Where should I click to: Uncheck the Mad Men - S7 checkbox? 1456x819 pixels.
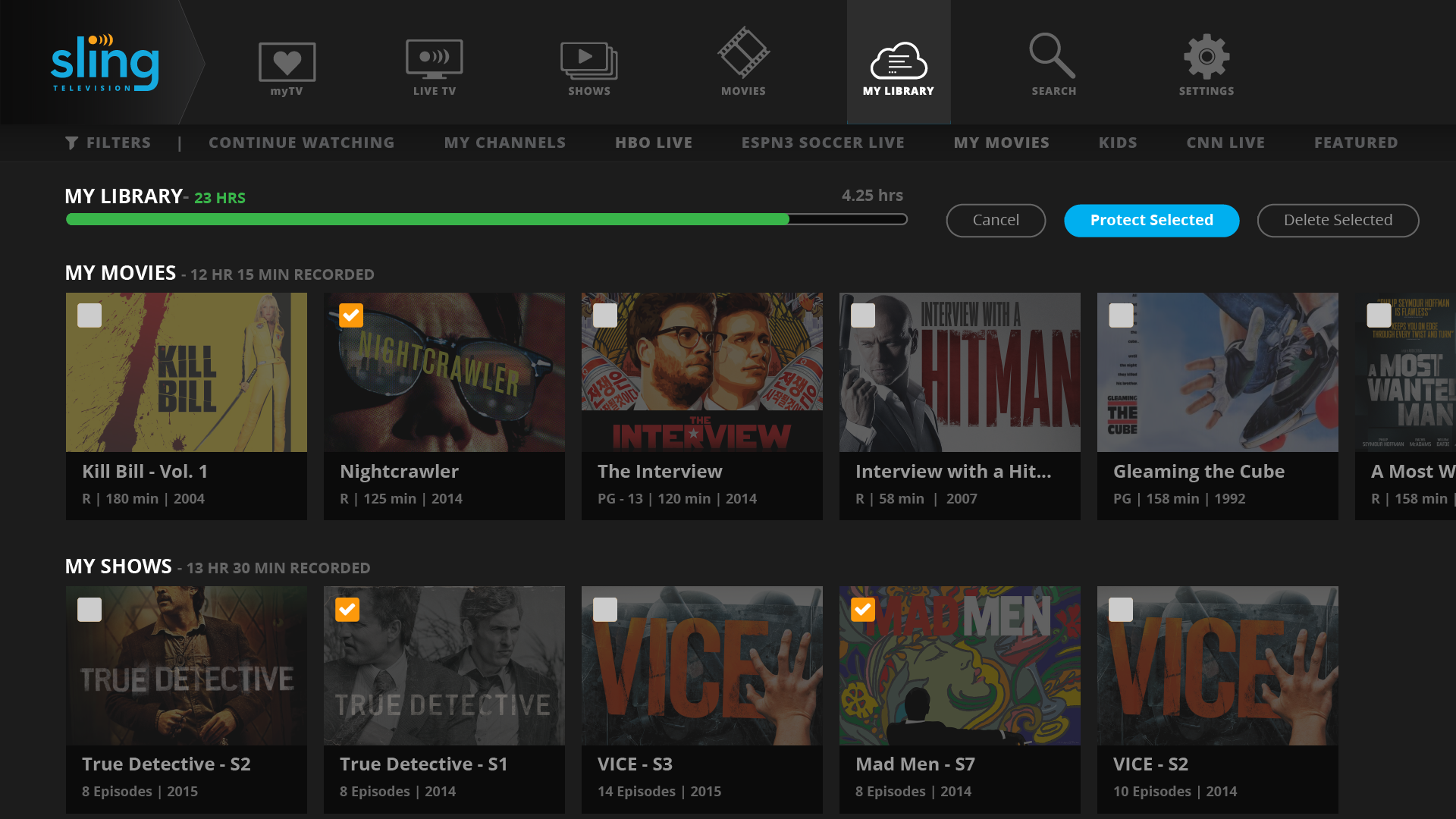tap(862, 608)
